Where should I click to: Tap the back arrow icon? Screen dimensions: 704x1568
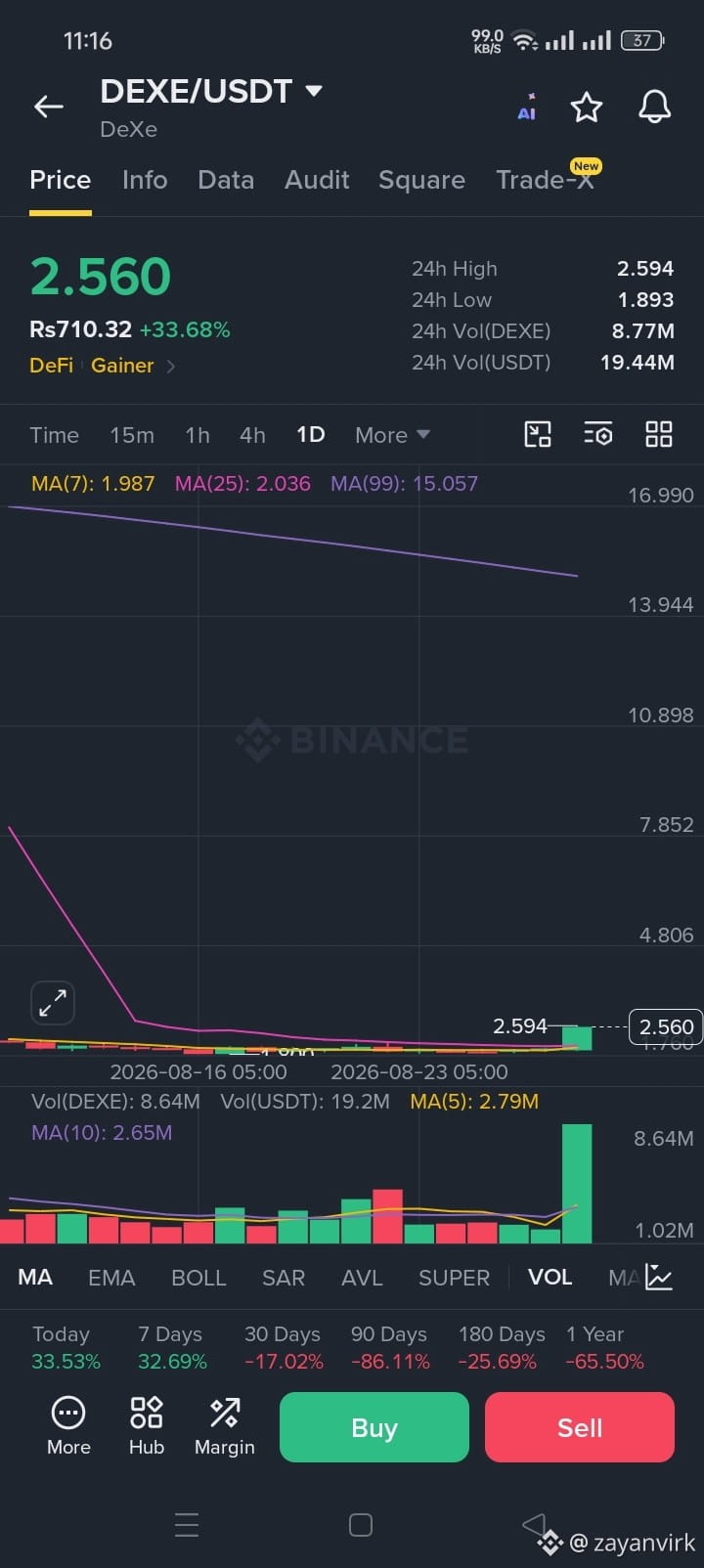pos(49,107)
